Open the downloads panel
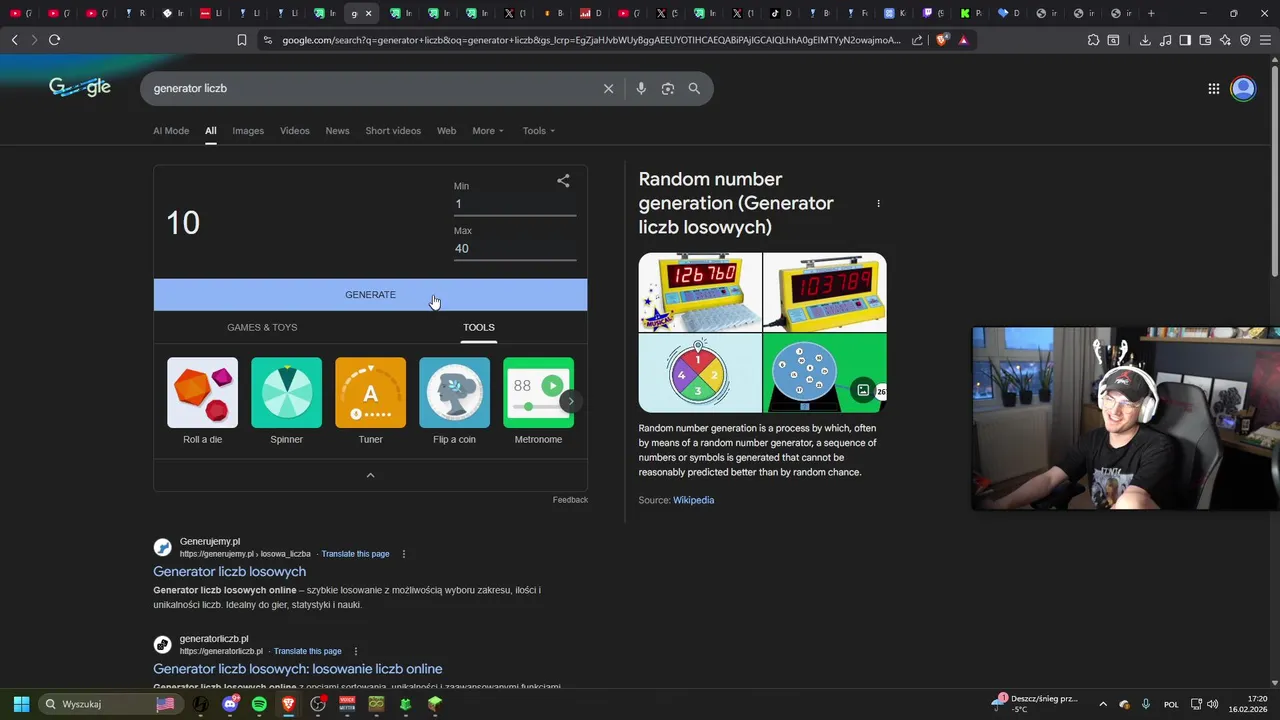The image size is (1280, 720). point(1145,40)
